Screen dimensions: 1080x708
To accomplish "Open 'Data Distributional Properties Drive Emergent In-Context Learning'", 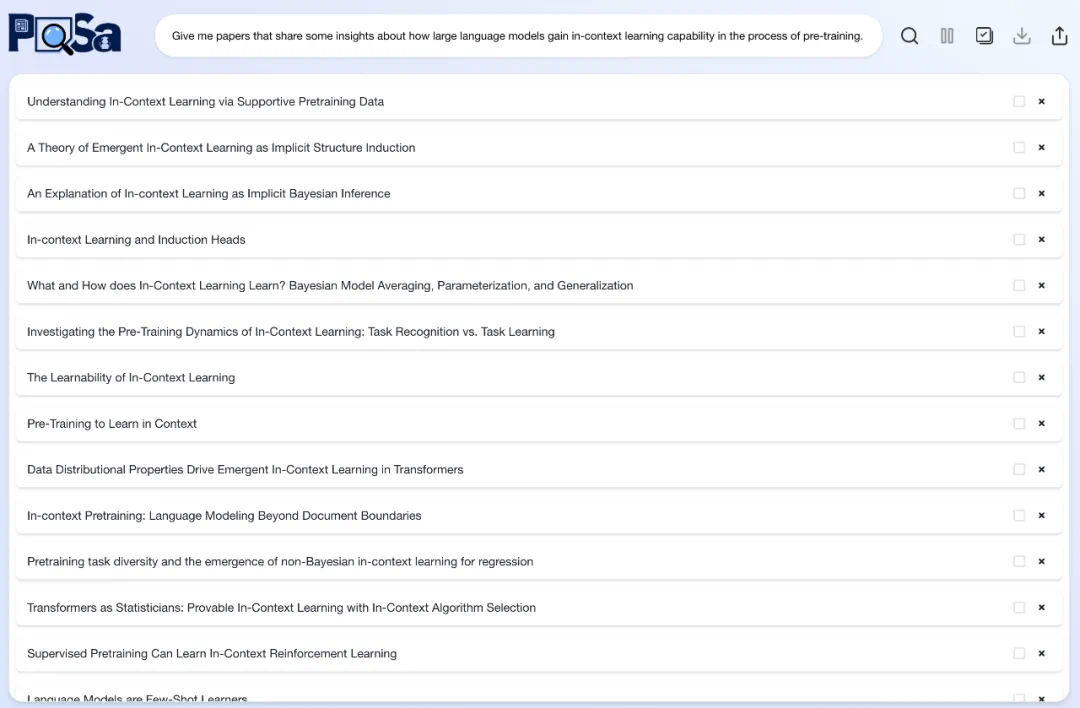I will (245, 469).
